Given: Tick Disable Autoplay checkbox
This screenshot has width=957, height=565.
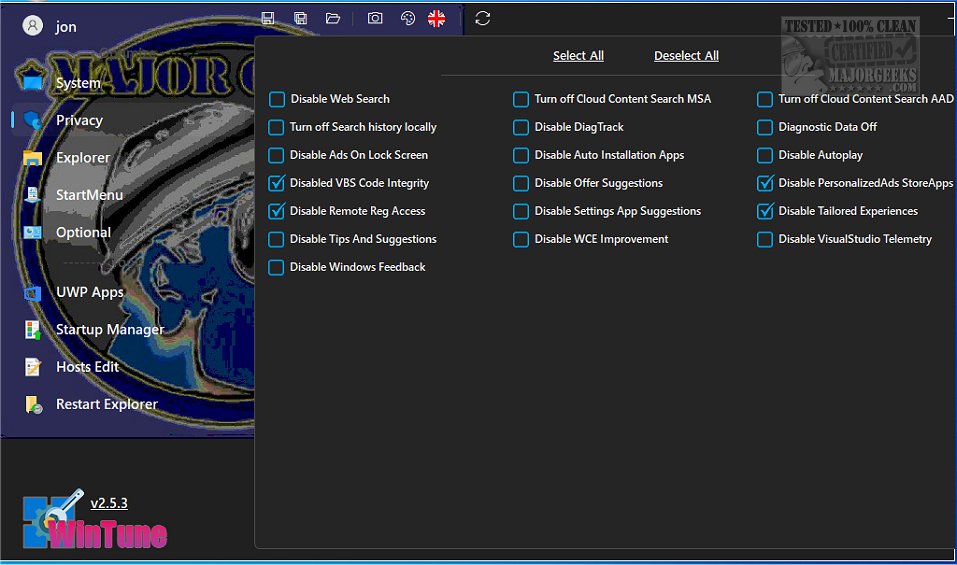Looking at the screenshot, I should (x=765, y=155).
